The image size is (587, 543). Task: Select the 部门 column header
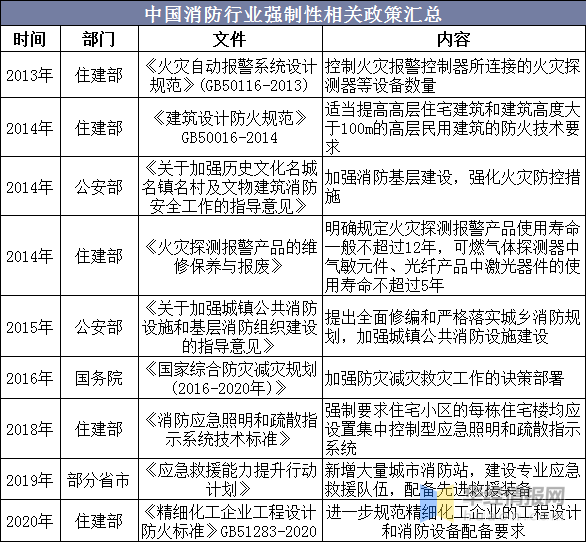coord(99,39)
